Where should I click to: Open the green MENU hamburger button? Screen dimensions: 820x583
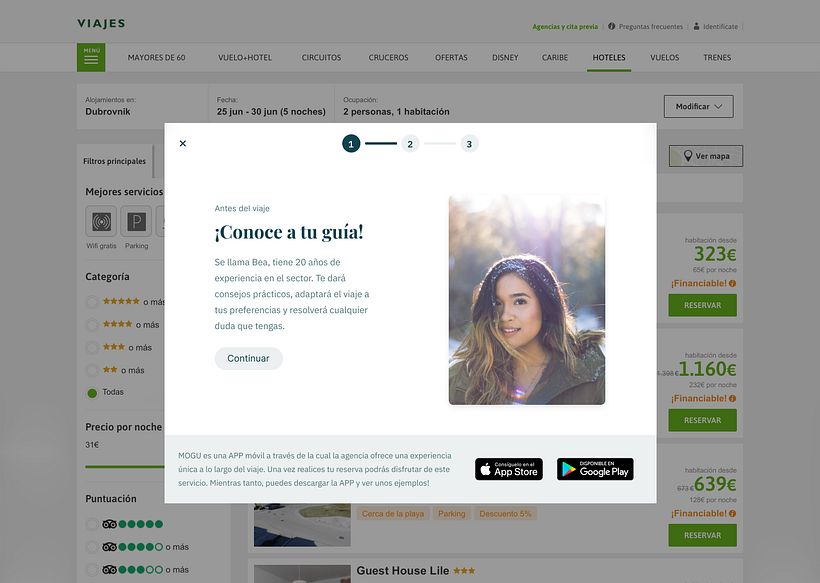tap(91, 57)
